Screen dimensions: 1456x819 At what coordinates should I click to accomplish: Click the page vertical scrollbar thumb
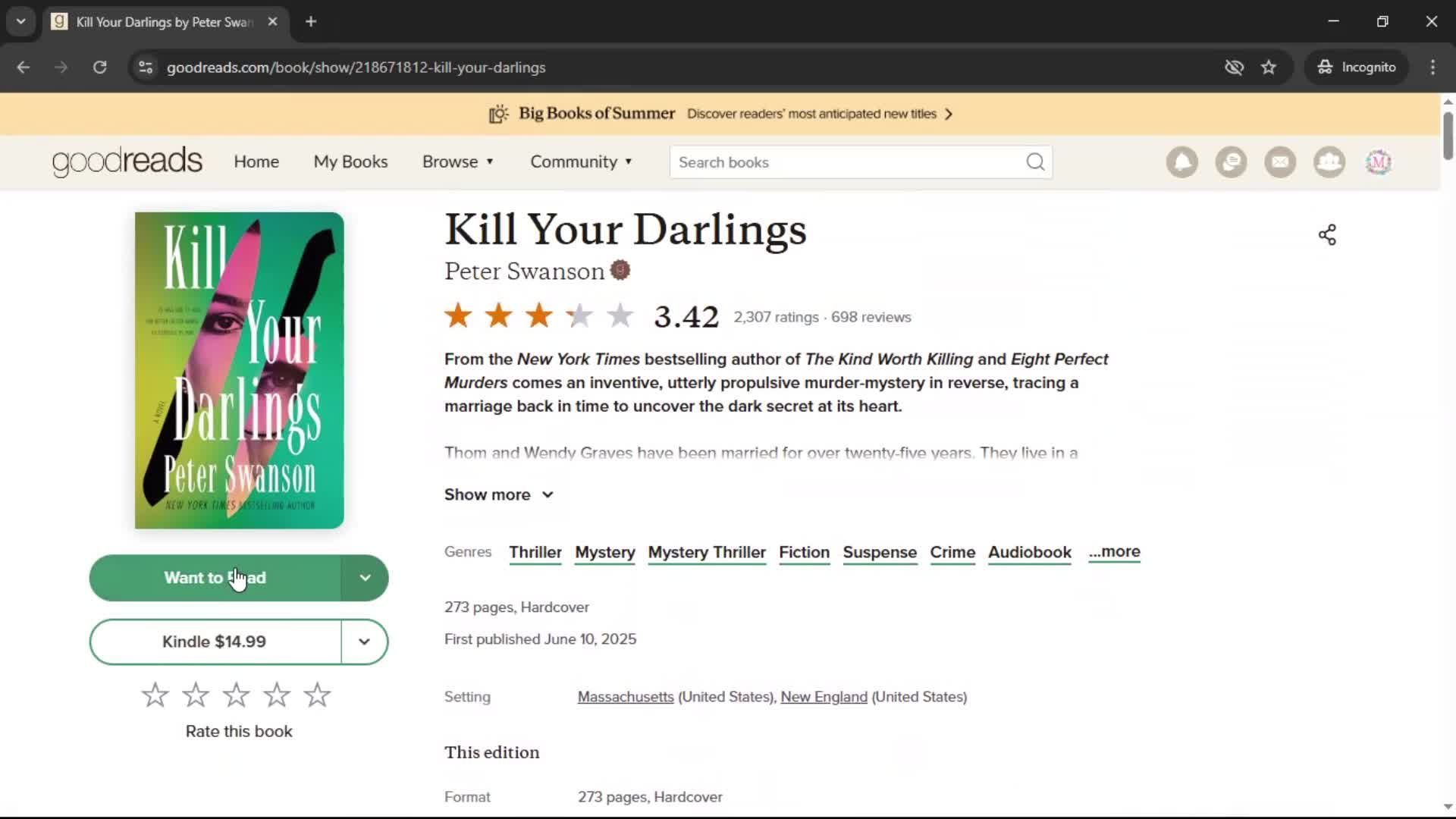point(1448,136)
